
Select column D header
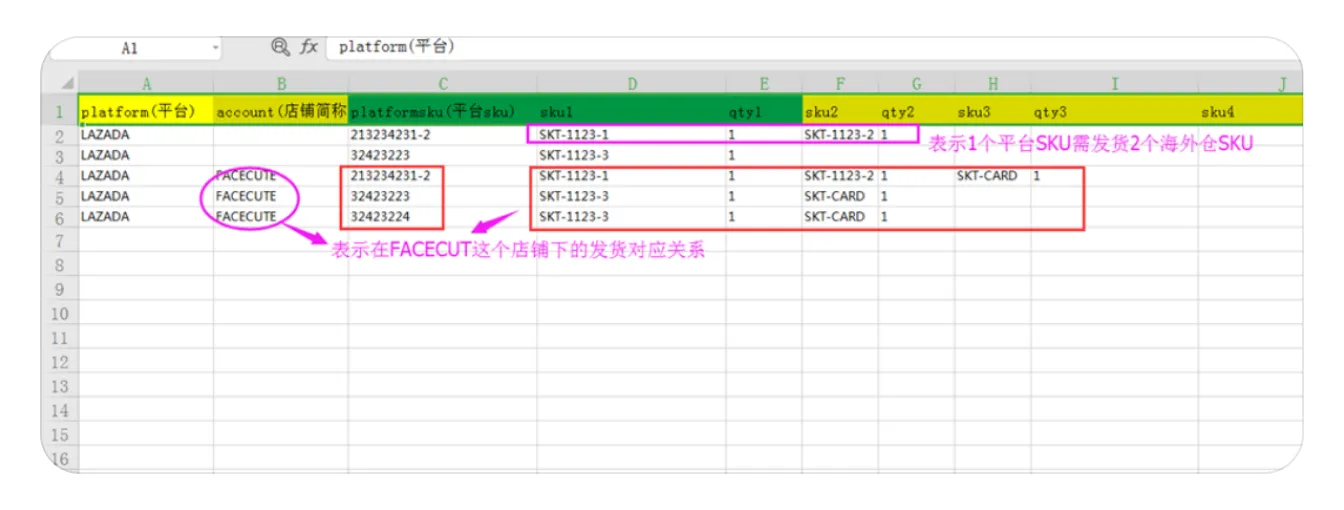pyautogui.click(x=631, y=85)
